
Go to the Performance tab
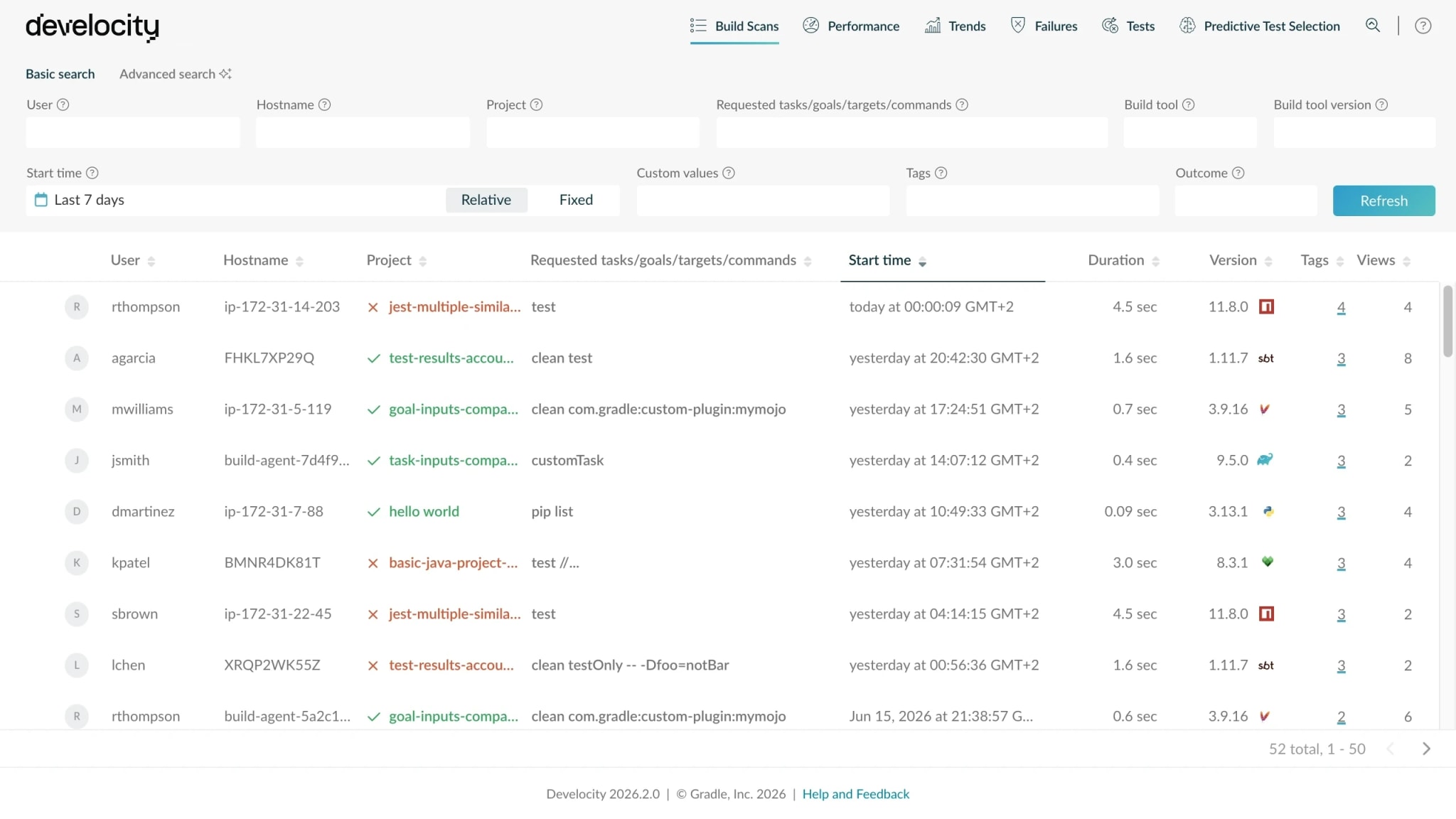pos(851,26)
